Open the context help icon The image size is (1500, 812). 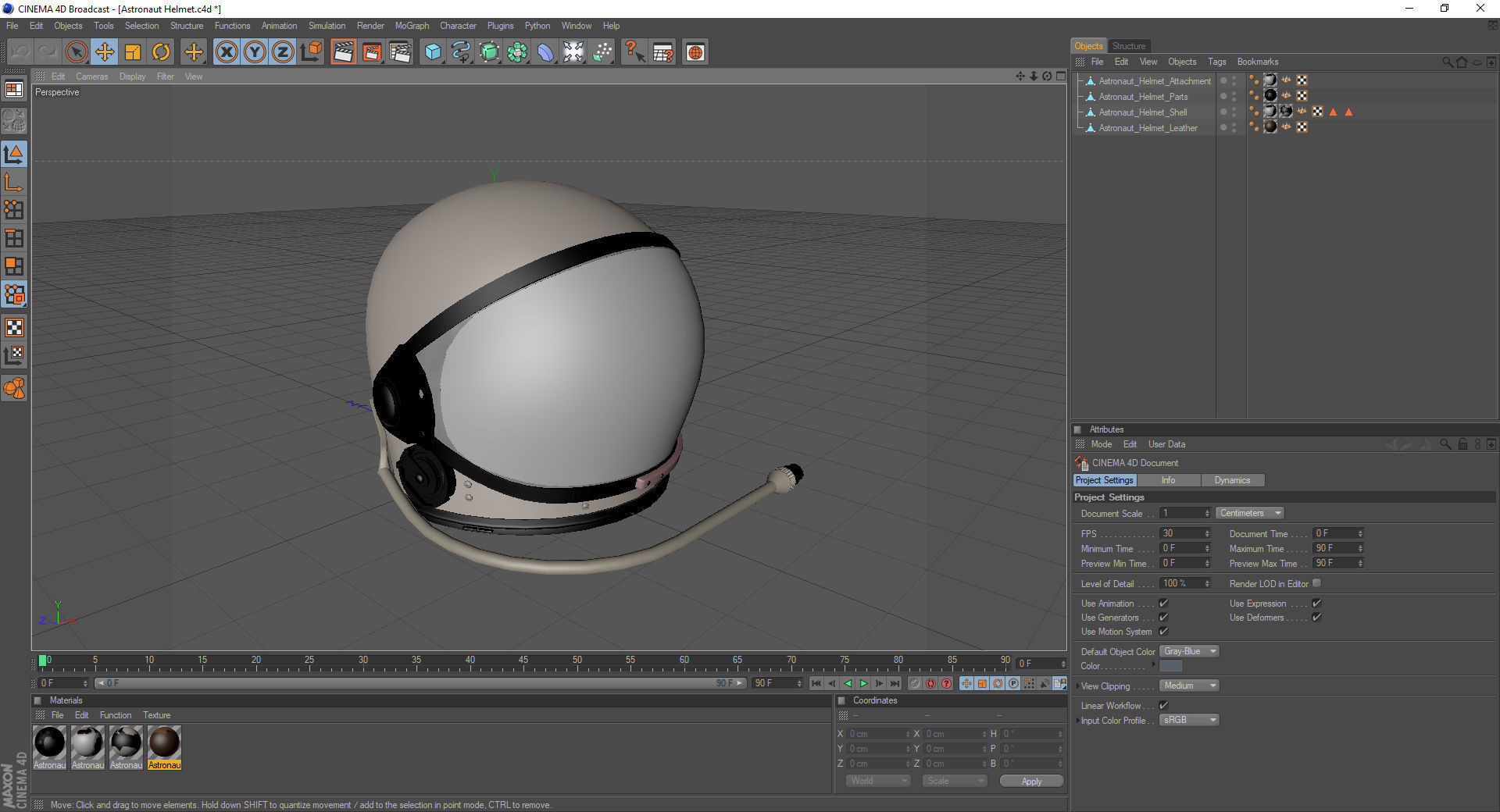coord(634,52)
